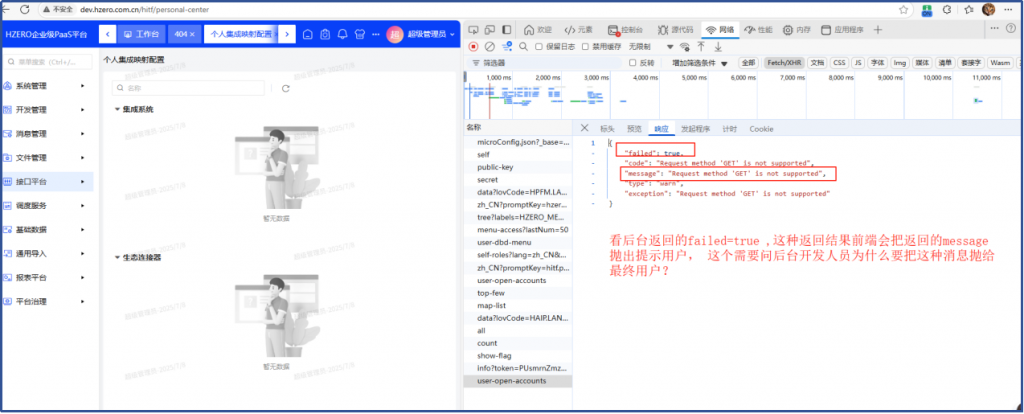The width and height of the screenshot is (1024, 414).
Task: Clear the network log
Action: point(490,46)
